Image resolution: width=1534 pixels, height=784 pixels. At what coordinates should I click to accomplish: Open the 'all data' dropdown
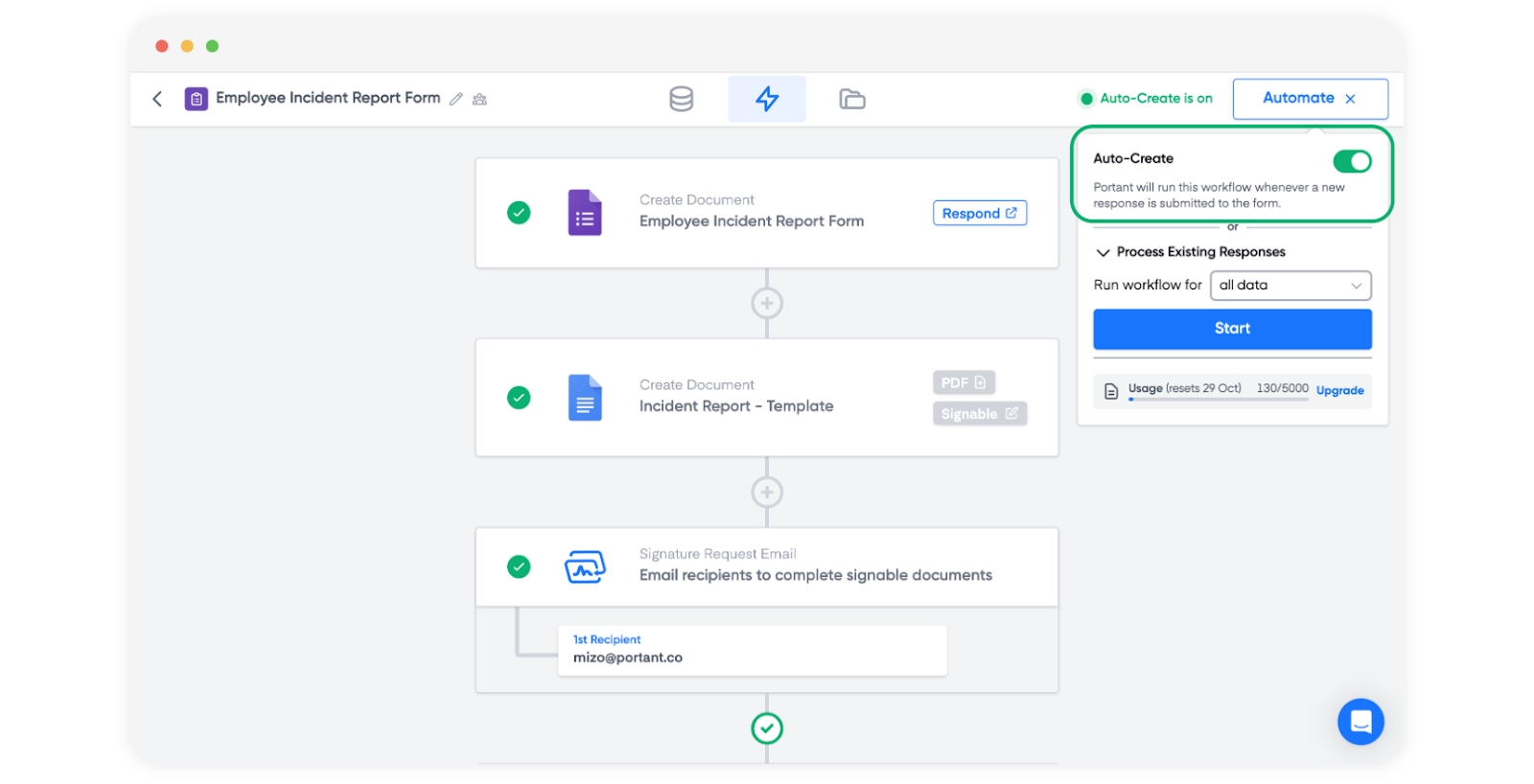click(1290, 286)
